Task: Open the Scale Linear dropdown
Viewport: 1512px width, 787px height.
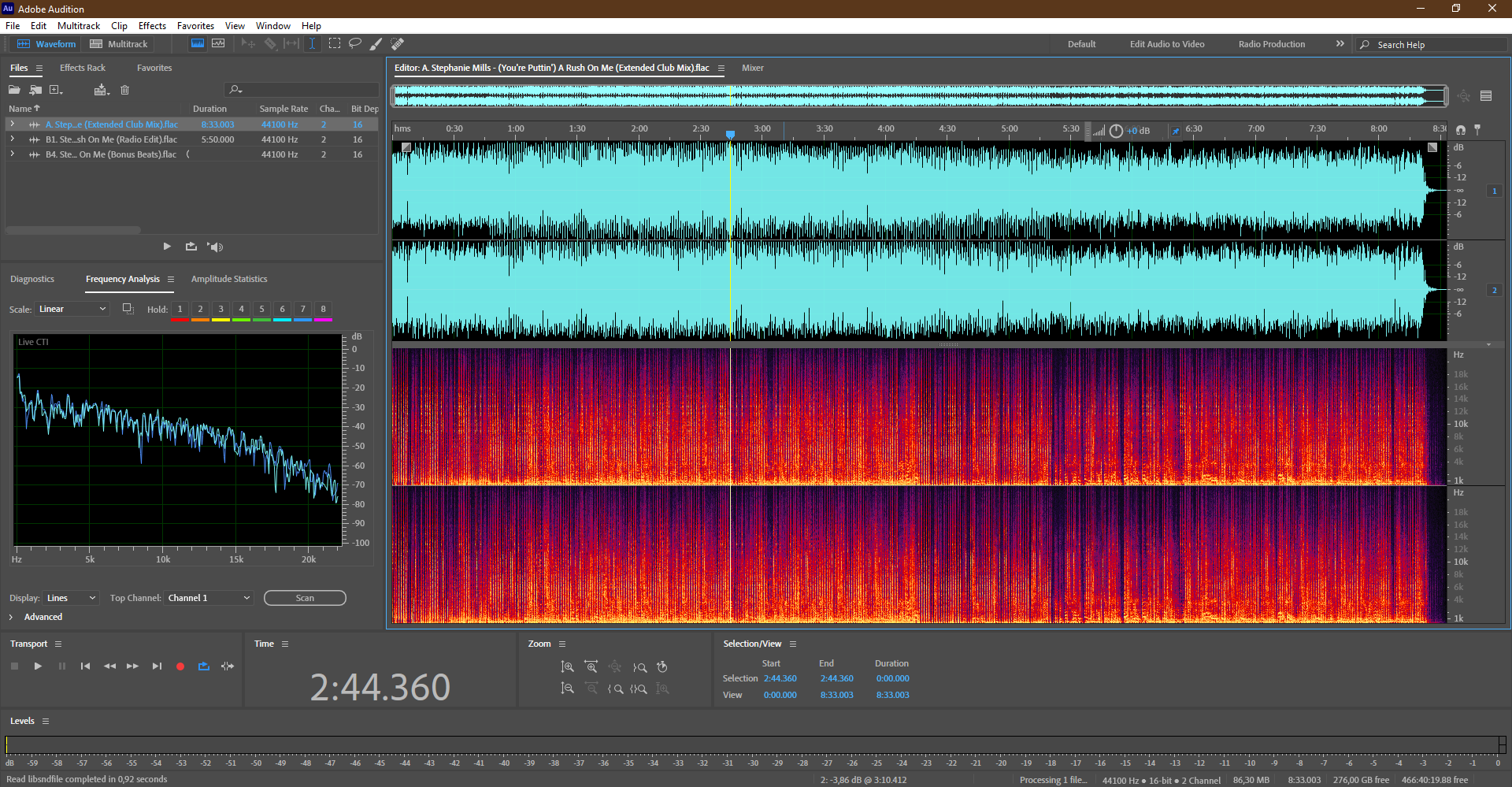Action: 71,309
